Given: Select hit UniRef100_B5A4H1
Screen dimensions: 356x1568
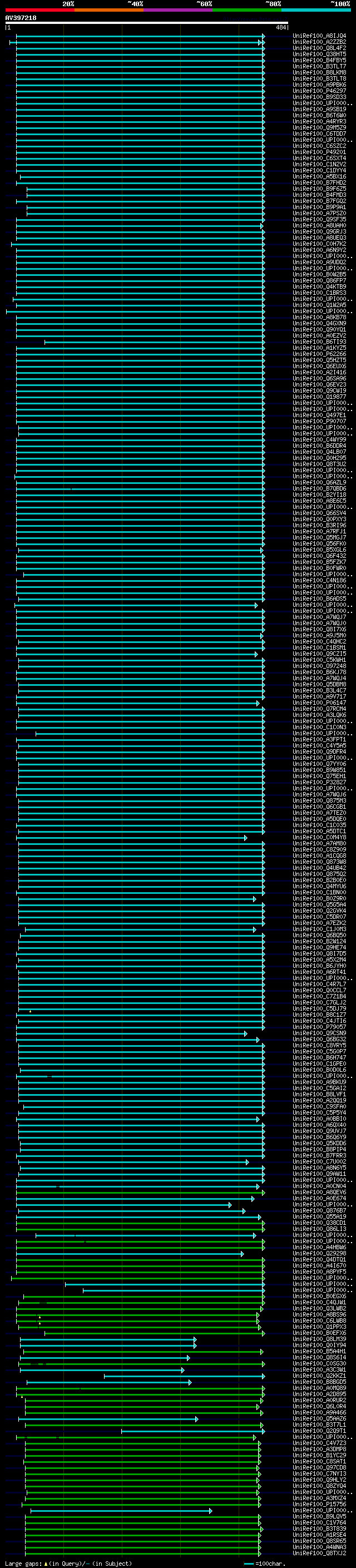Looking at the screenshot, I should (x=319, y=1351).
